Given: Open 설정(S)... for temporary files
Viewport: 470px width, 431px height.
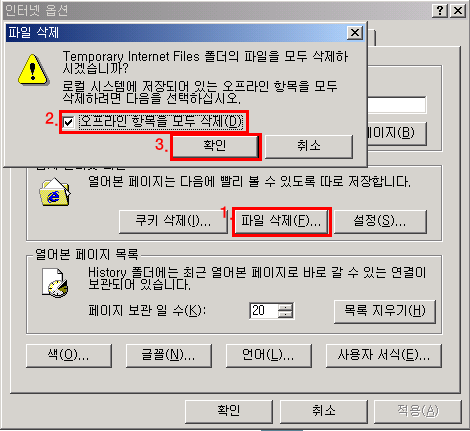Looking at the screenshot, I should point(380,221).
